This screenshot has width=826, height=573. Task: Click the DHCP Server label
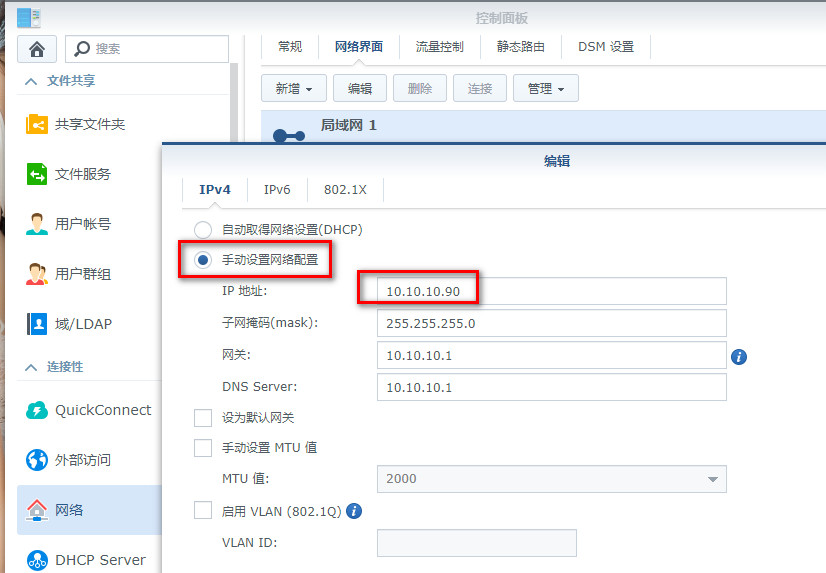(100, 560)
